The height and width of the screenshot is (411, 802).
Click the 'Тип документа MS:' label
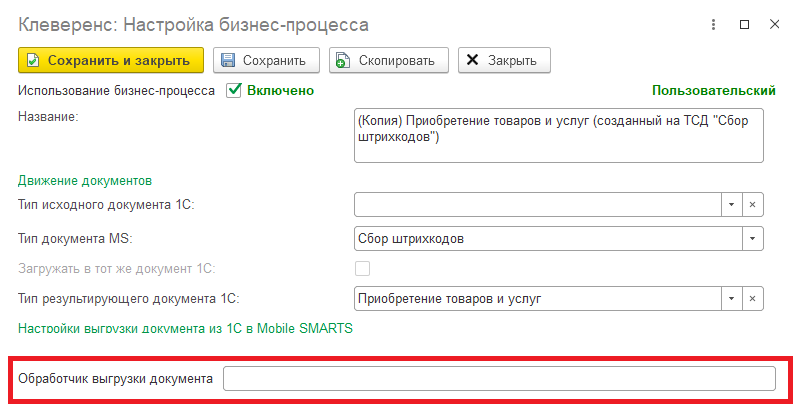tap(75, 239)
